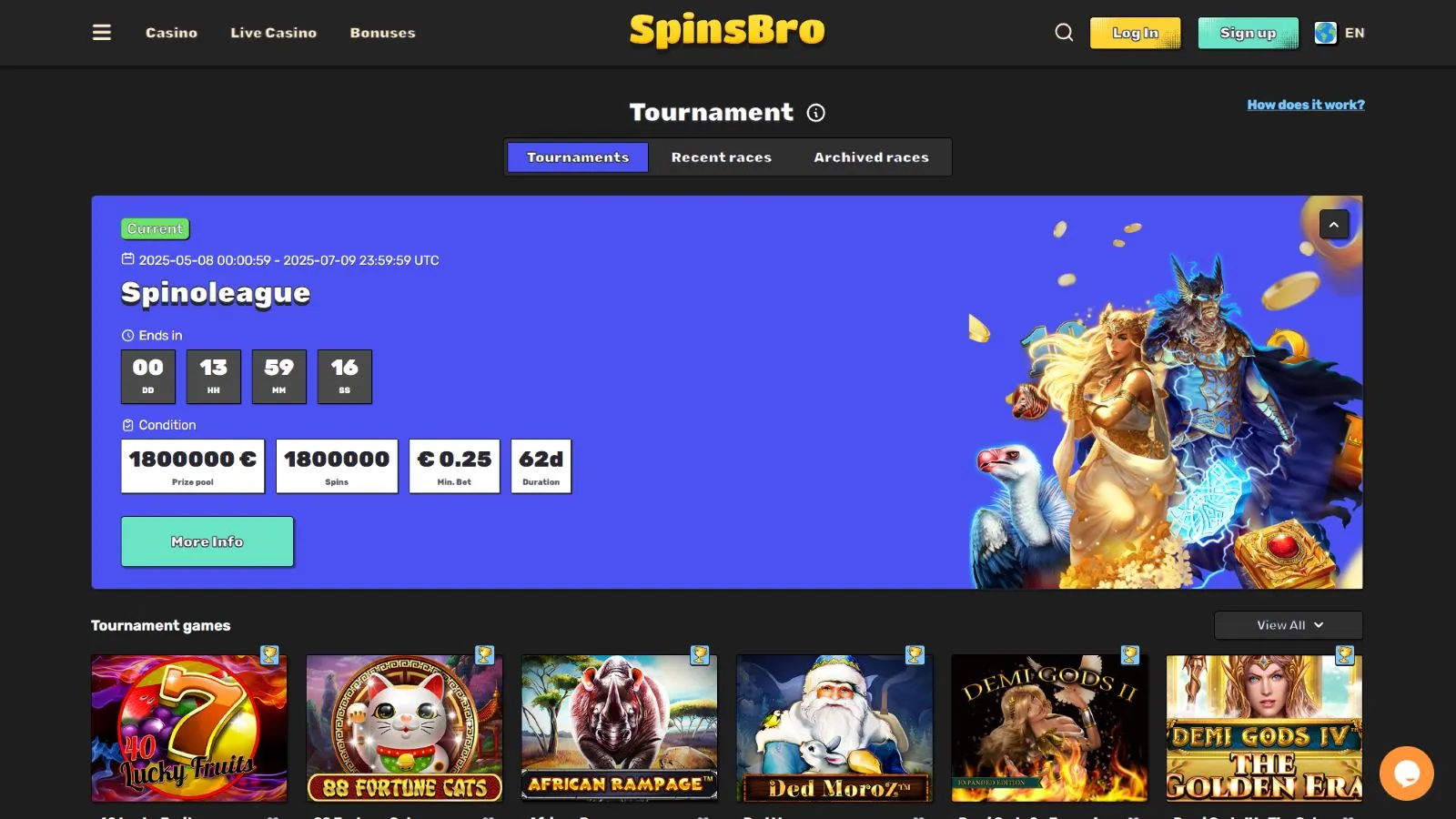Viewport: 1456px width, 819px height.
Task: Expand the View All dropdown
Action: [x=1289, y=625]
